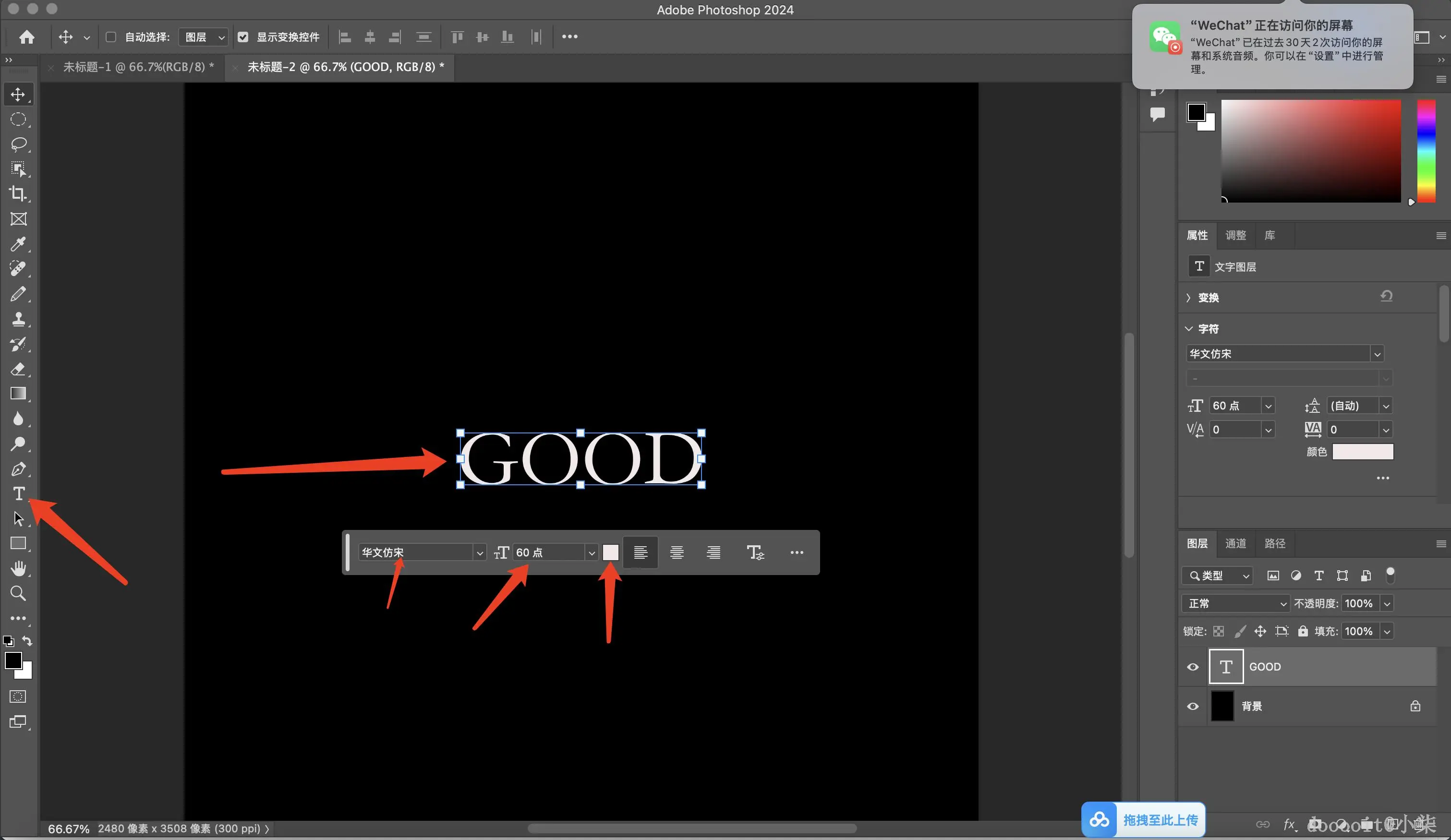
Task: Pick the Eyedropper tool
Action: click(18, 244)
